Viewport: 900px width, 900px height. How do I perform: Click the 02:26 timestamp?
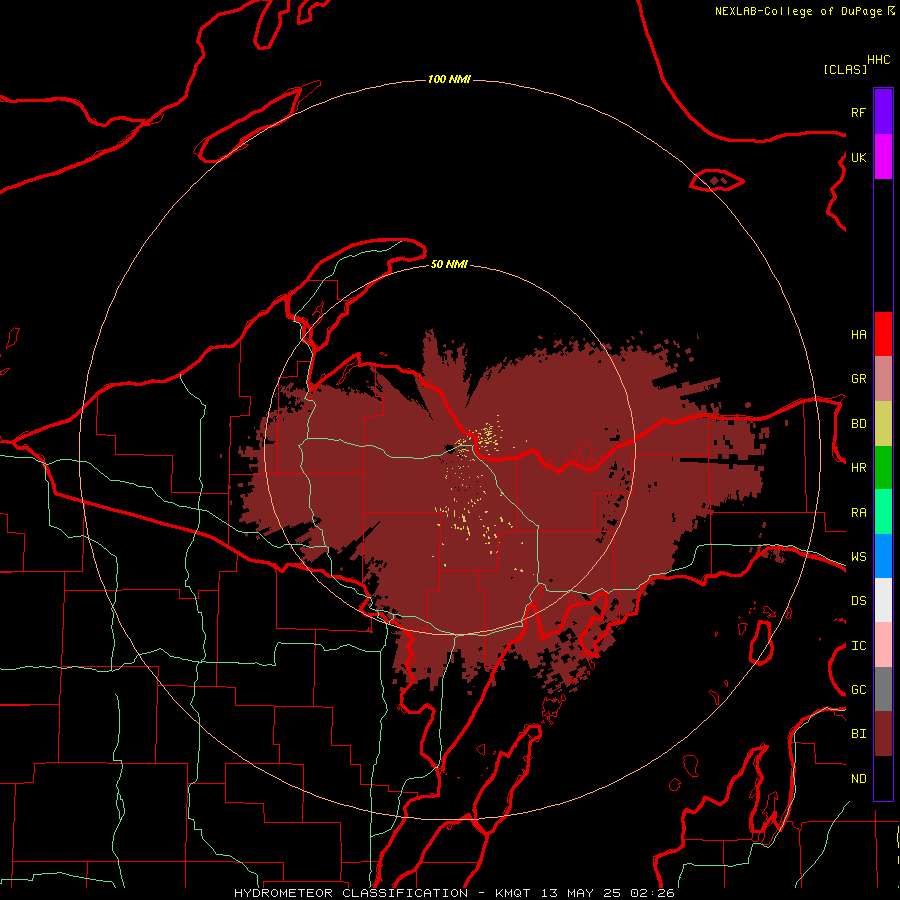click(652, 893)
